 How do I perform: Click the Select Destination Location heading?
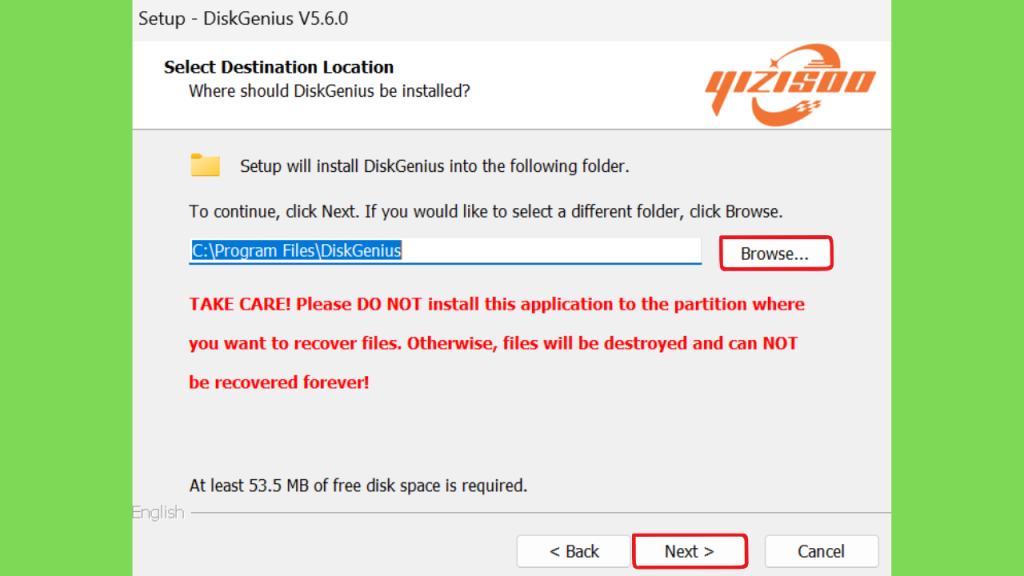coord(279,67)
